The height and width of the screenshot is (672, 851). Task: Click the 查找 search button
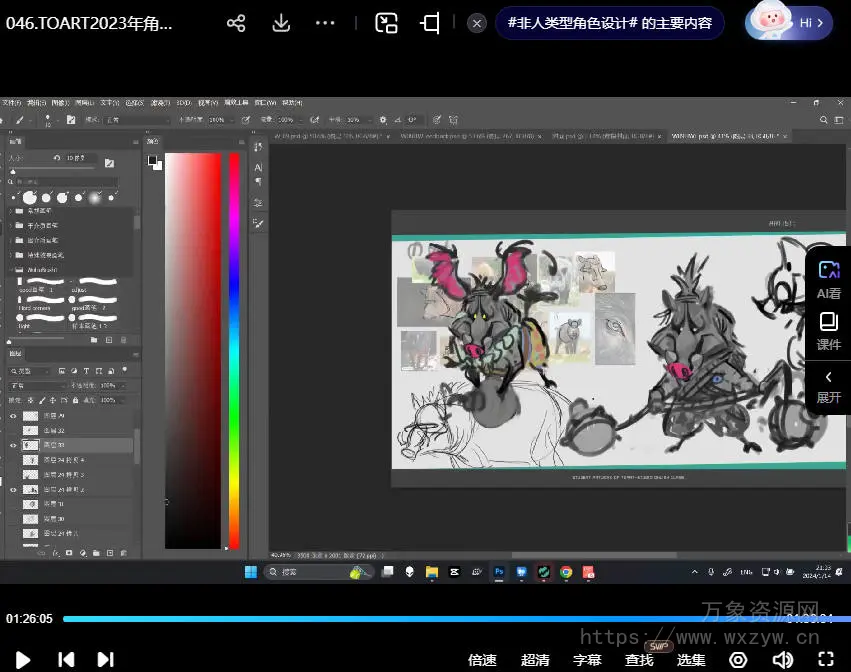[x=639, y=660]
